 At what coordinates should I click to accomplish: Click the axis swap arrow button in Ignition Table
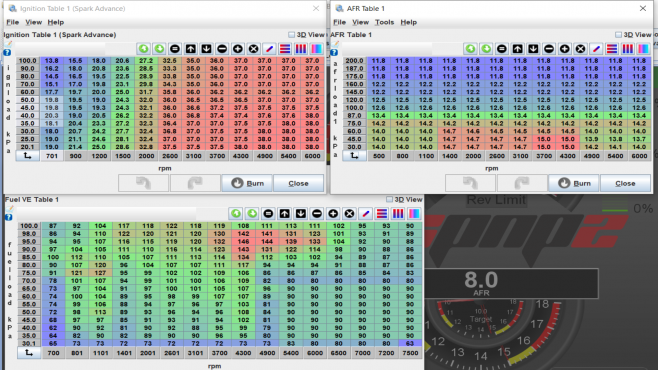pyautogui.click(x=27, y=156)
